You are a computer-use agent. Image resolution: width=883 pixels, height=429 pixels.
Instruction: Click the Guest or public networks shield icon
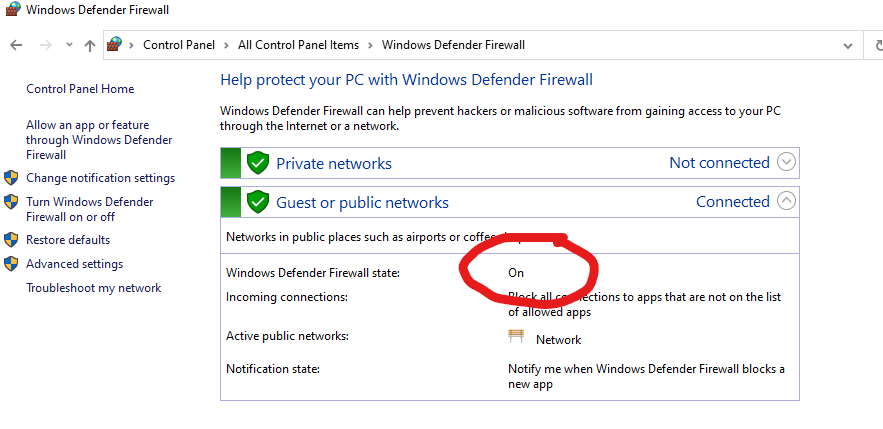[258, 202]
